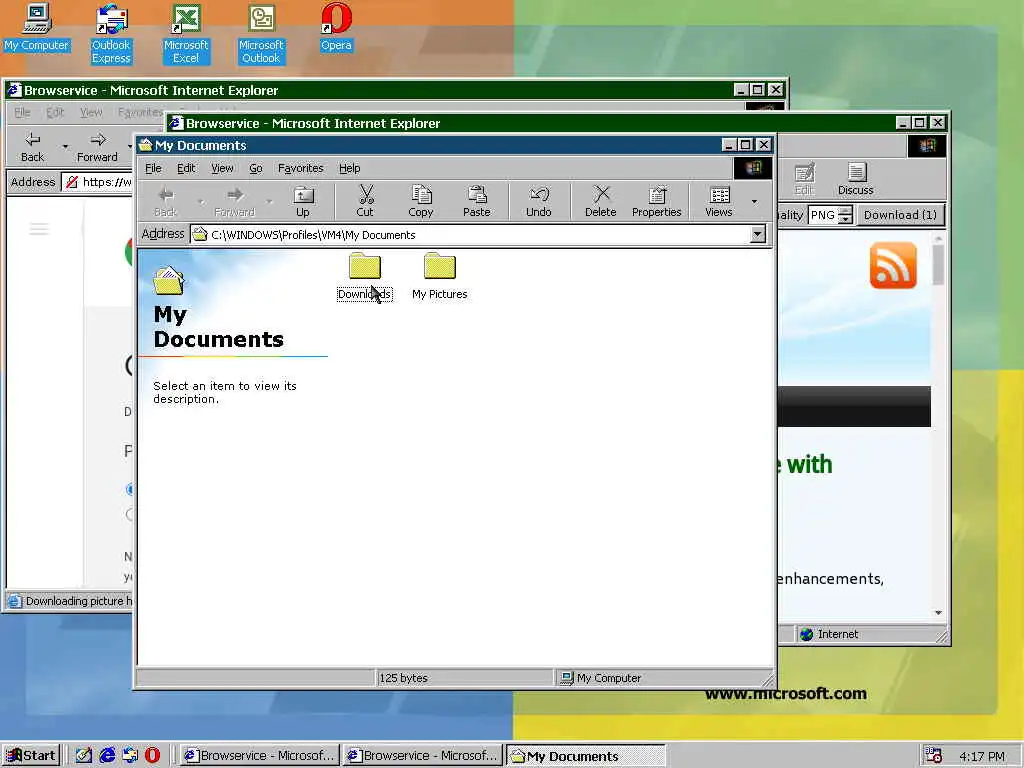Viewport: 1024px width, 768px height.
Task: Open the Go menu
Action: (255, 168)
